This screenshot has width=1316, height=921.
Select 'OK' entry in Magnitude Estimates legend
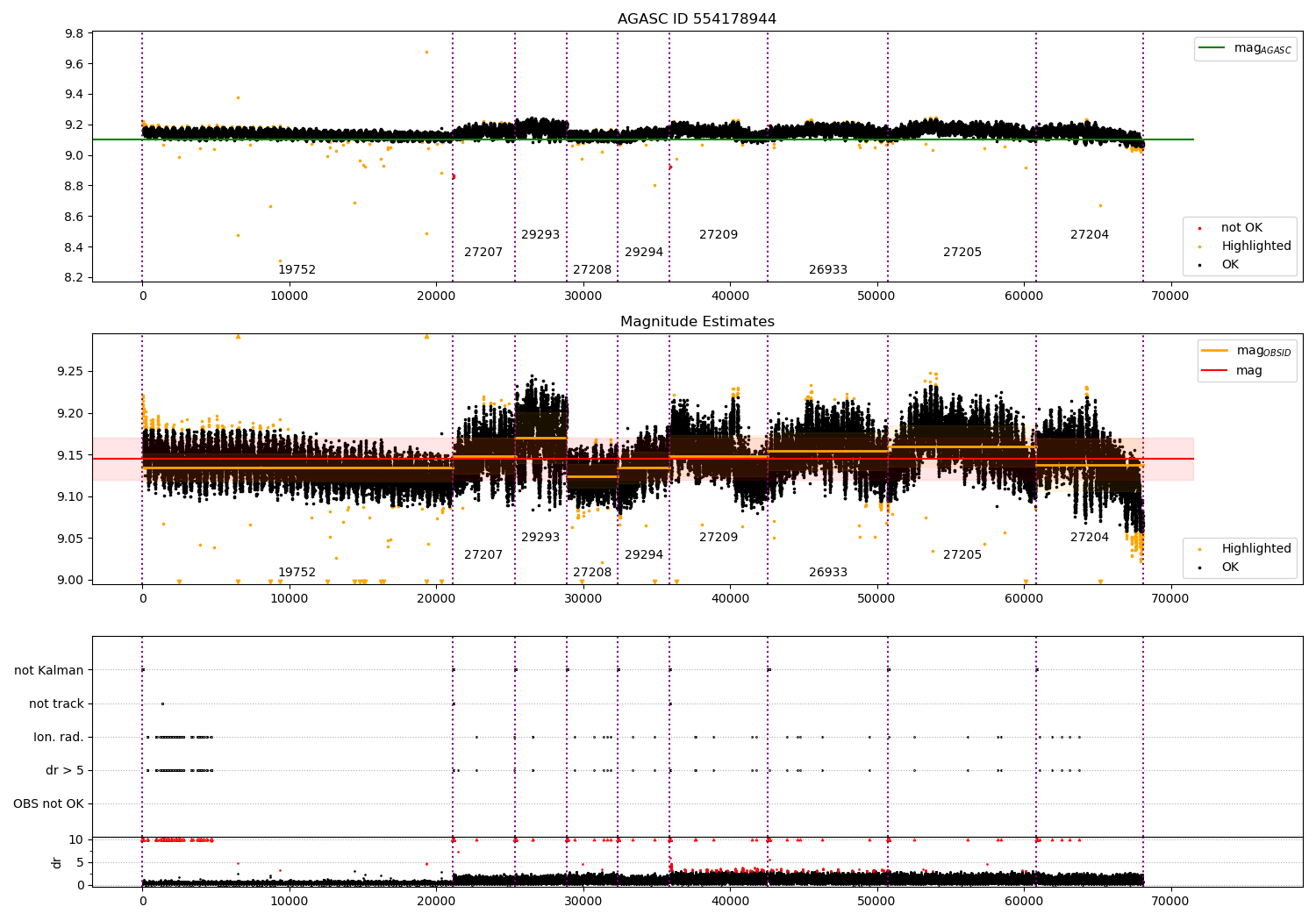pyautogui.click(x=1230, y=567)
